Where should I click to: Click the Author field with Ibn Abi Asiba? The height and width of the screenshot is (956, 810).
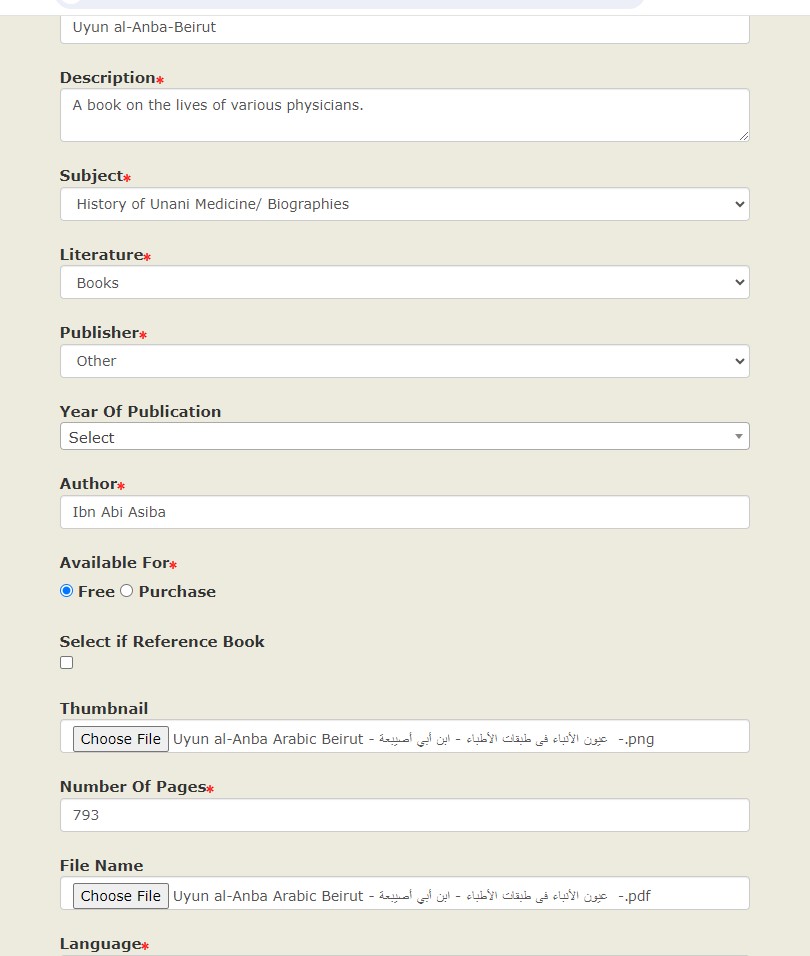404,512
